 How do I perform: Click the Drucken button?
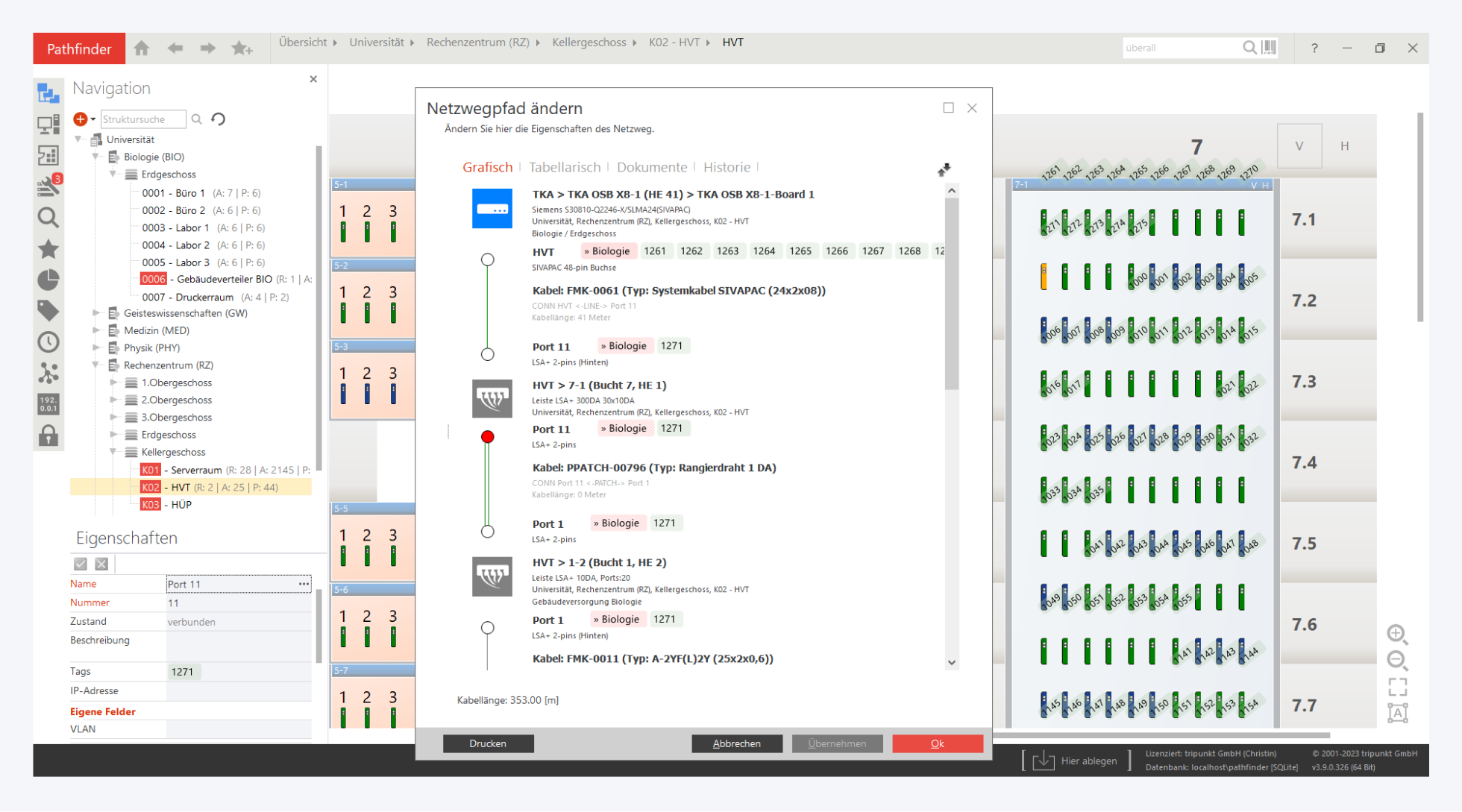point(488,743)
